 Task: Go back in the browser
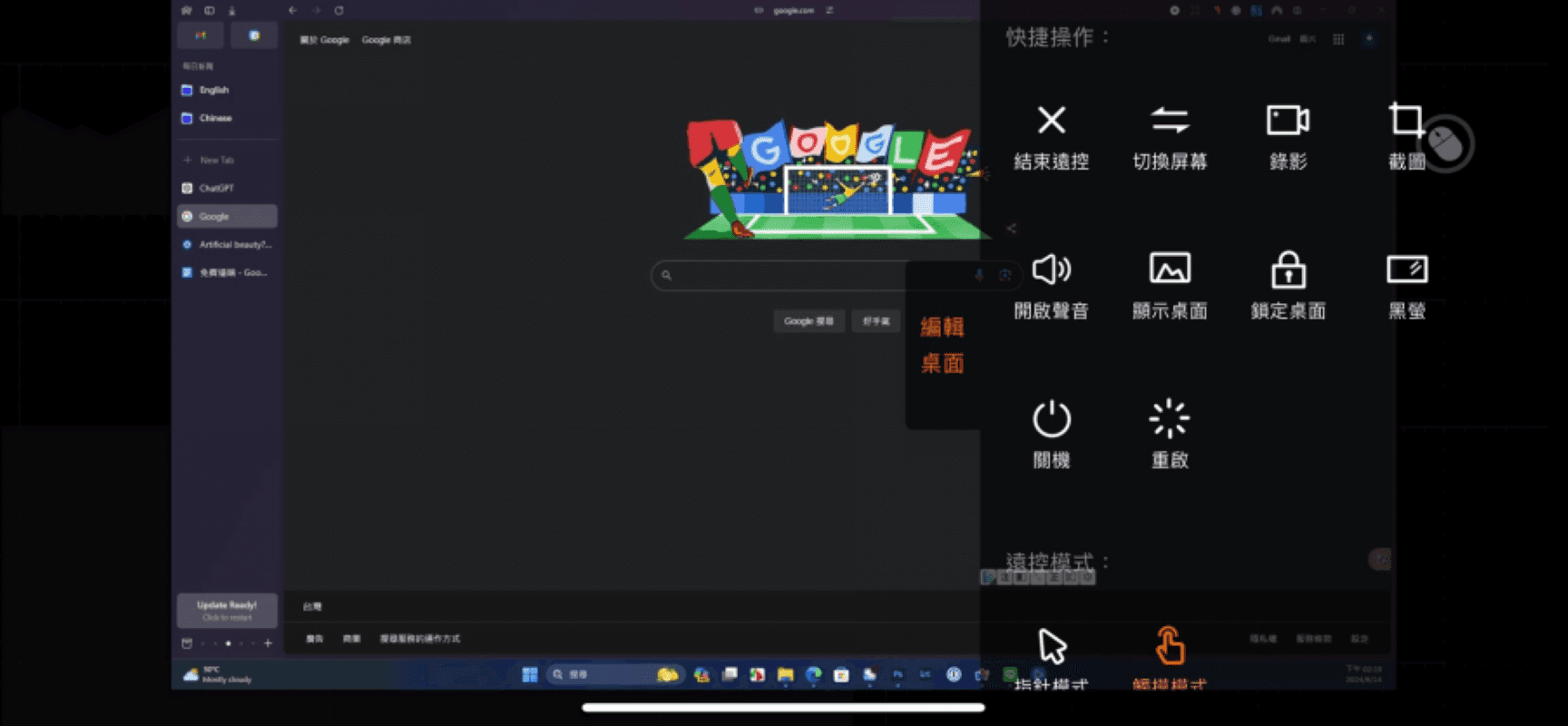point(292,11)
